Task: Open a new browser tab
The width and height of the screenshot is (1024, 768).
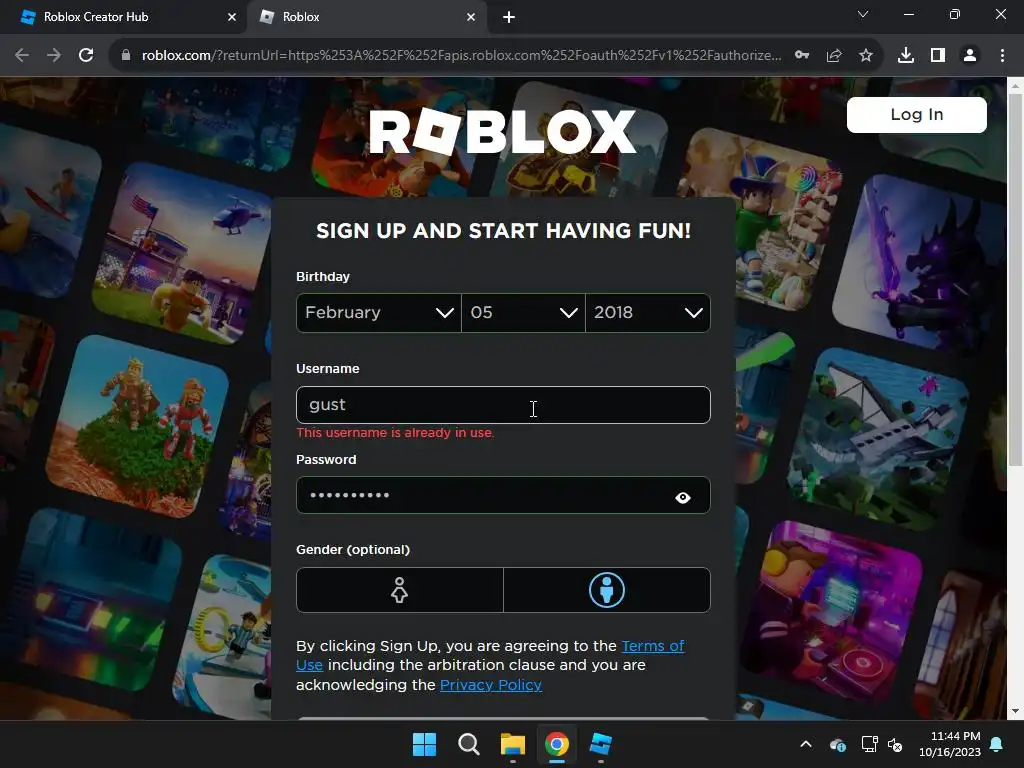Action: 509,17
